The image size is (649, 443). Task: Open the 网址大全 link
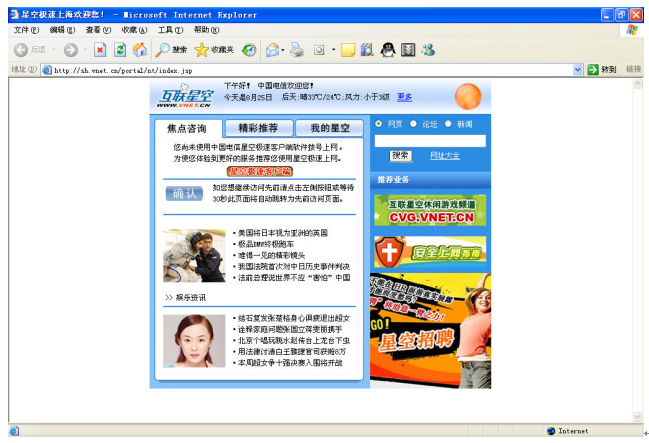445,156
